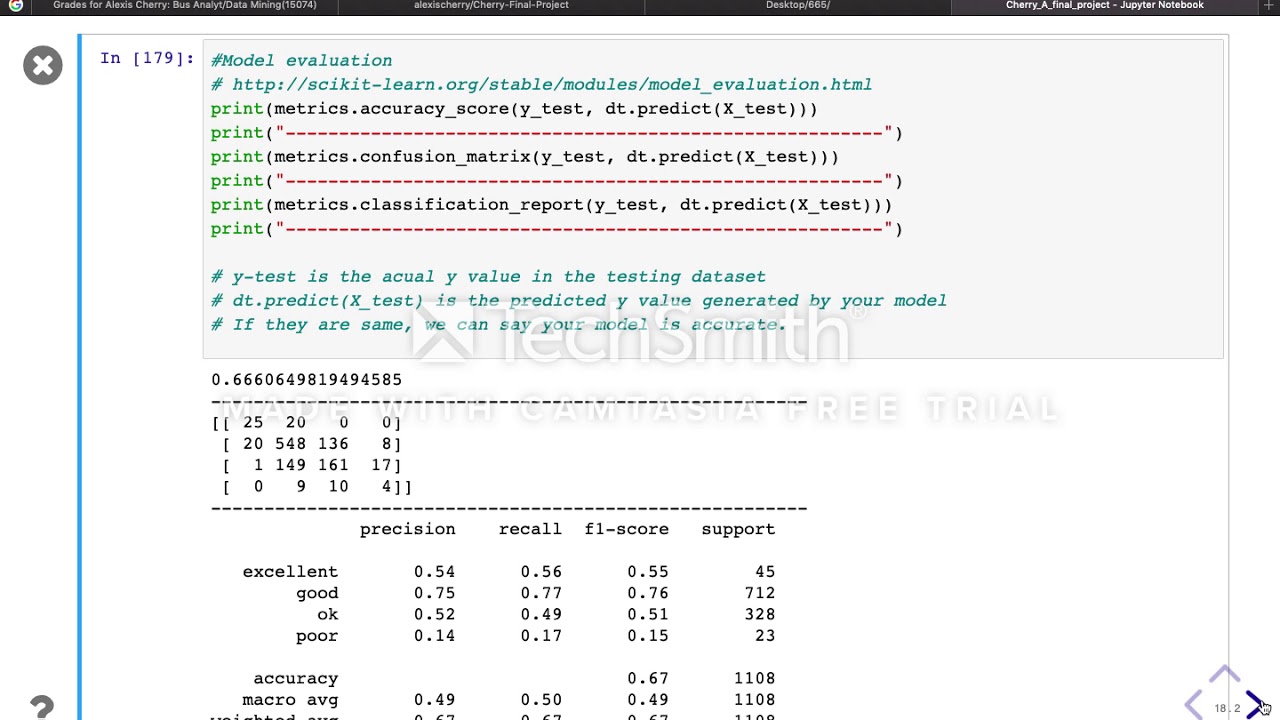
Task: Click the 'precision' column header
Action: [x=407, y=529]
